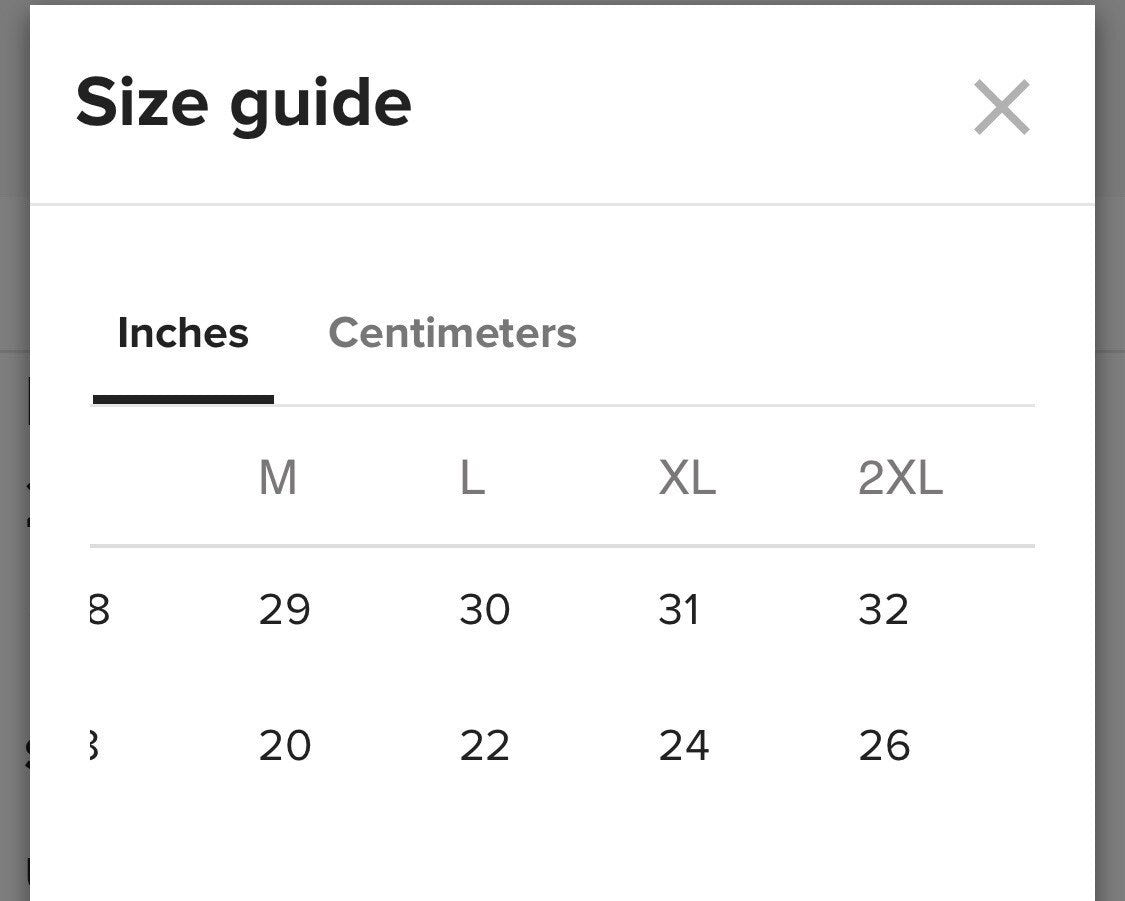Click the 29 value under M
Image resolution: width=1125 pixels, height=901 pixels.
tap(284, 610)
